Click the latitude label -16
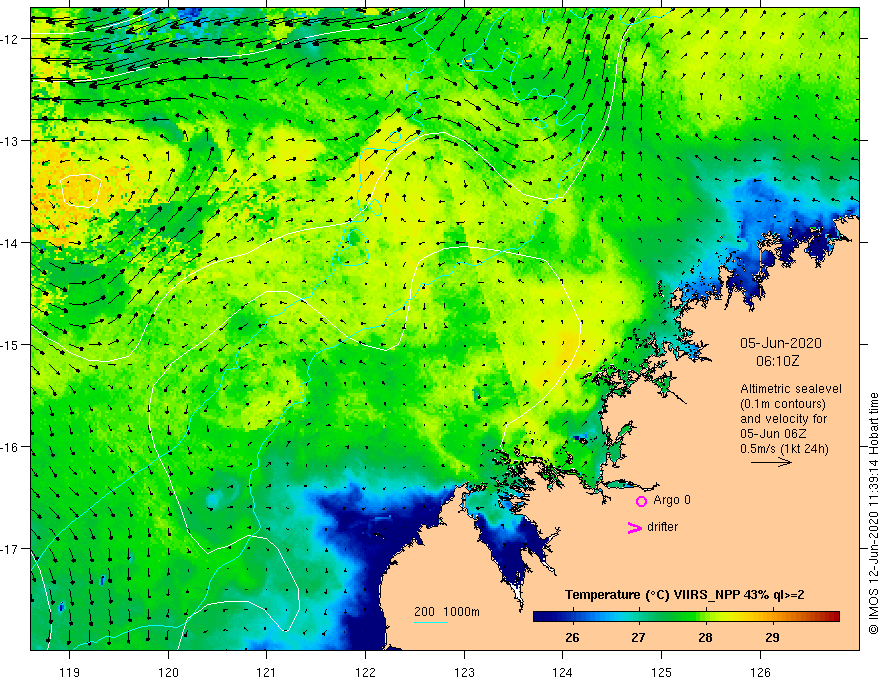 point(11,447)
